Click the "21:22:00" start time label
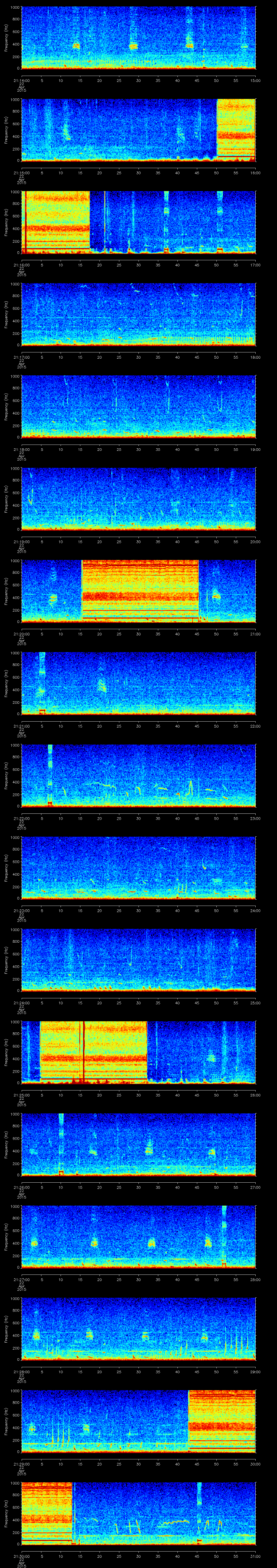Screen dimensions: 277x1568 pyautogui.click(x=21, y=818)
